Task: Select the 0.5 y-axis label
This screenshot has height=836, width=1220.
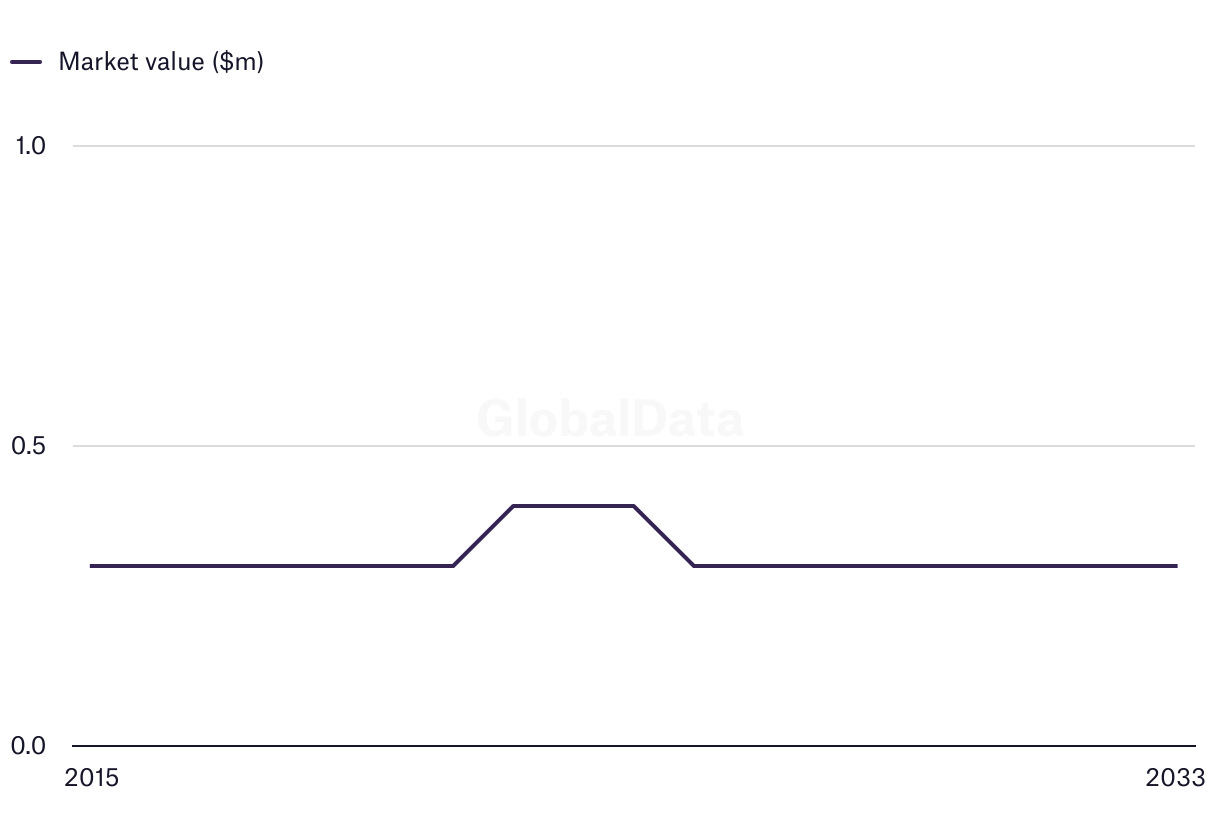Action: coord(29,446)
